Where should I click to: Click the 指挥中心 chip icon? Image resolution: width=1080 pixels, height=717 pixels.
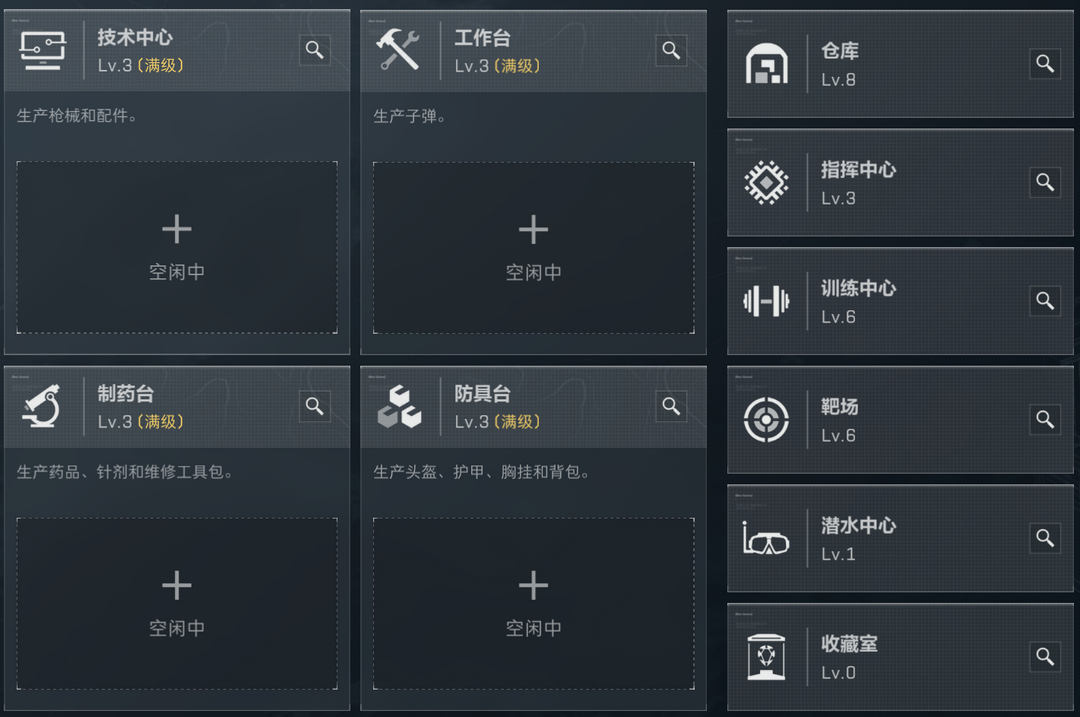[765, 183]
